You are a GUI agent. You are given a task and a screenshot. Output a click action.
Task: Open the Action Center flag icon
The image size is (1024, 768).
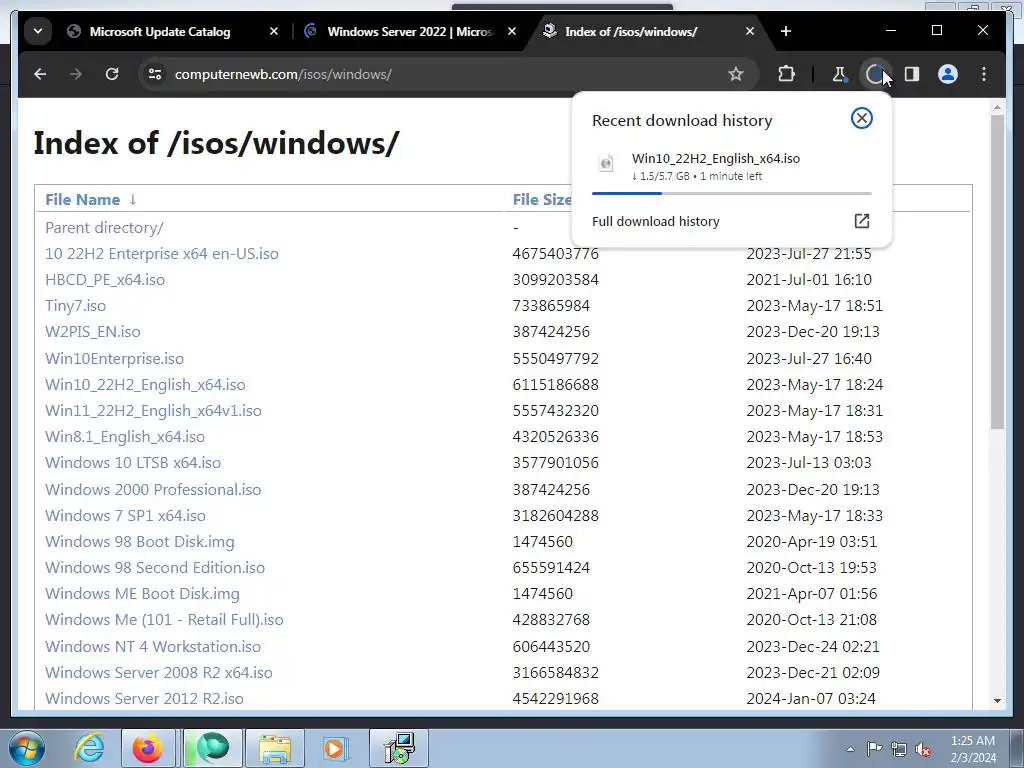click(874, 749)
